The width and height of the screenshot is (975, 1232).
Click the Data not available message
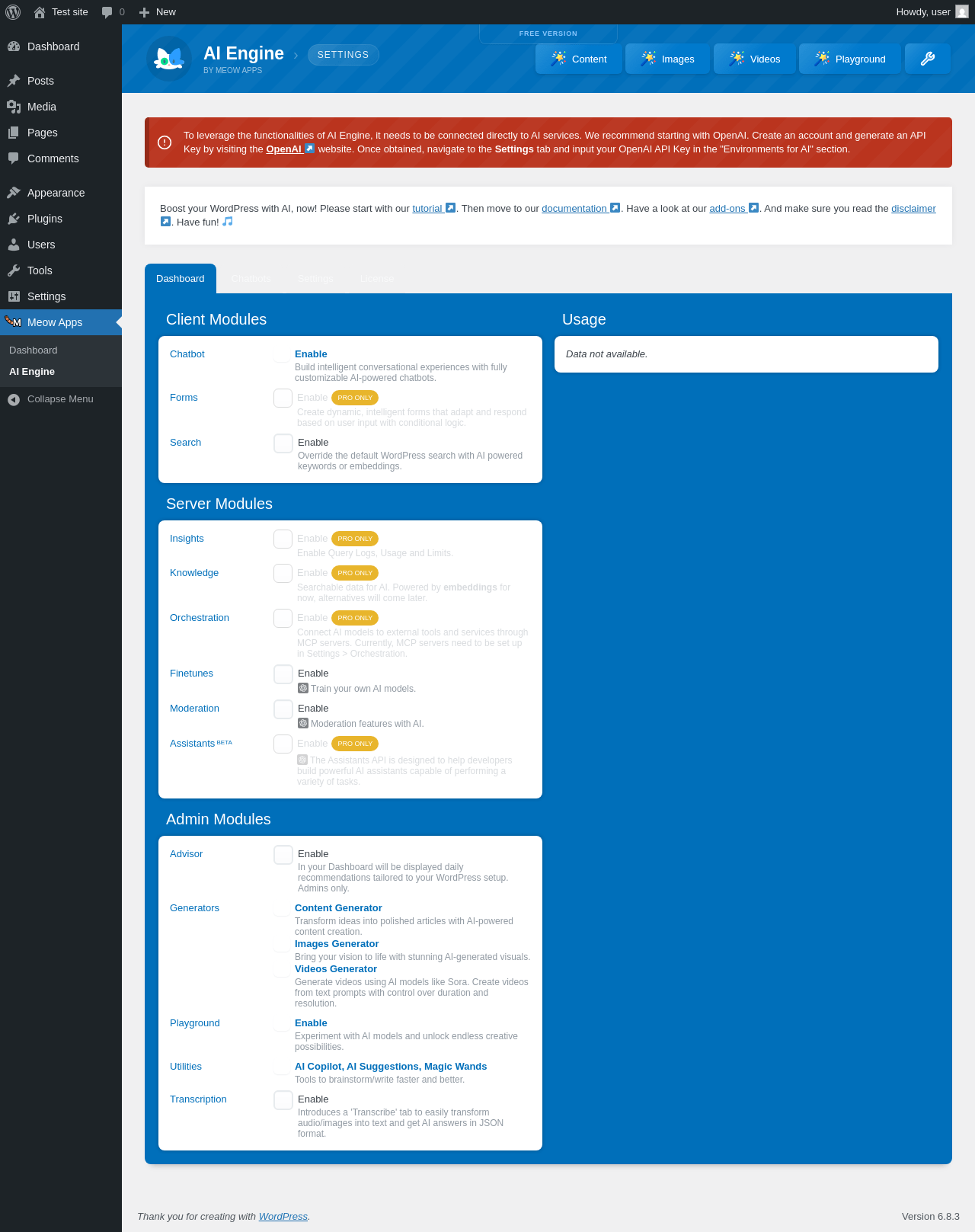(x=606, y=354)
